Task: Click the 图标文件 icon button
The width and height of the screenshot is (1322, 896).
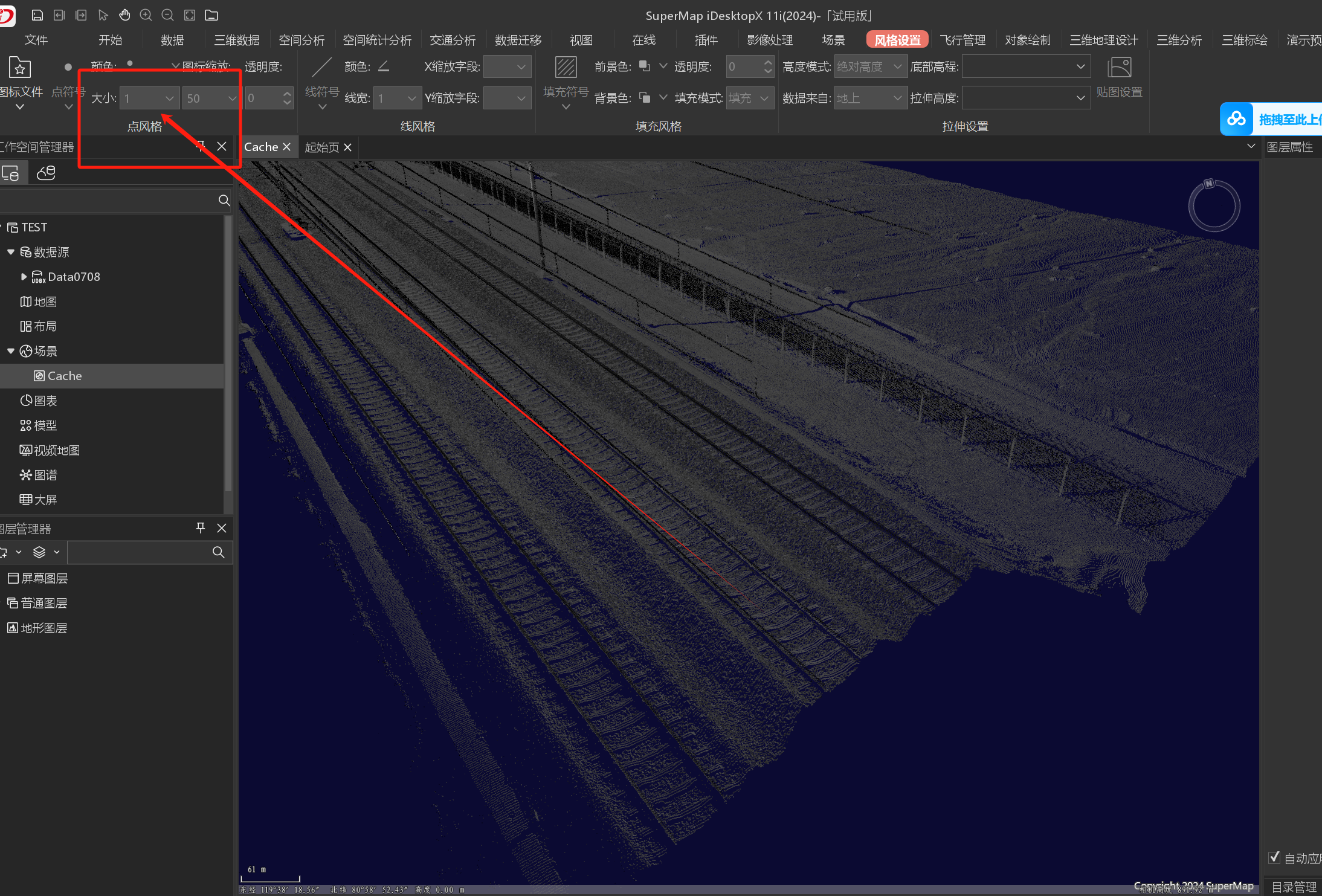Action: [x=20, y=68]
